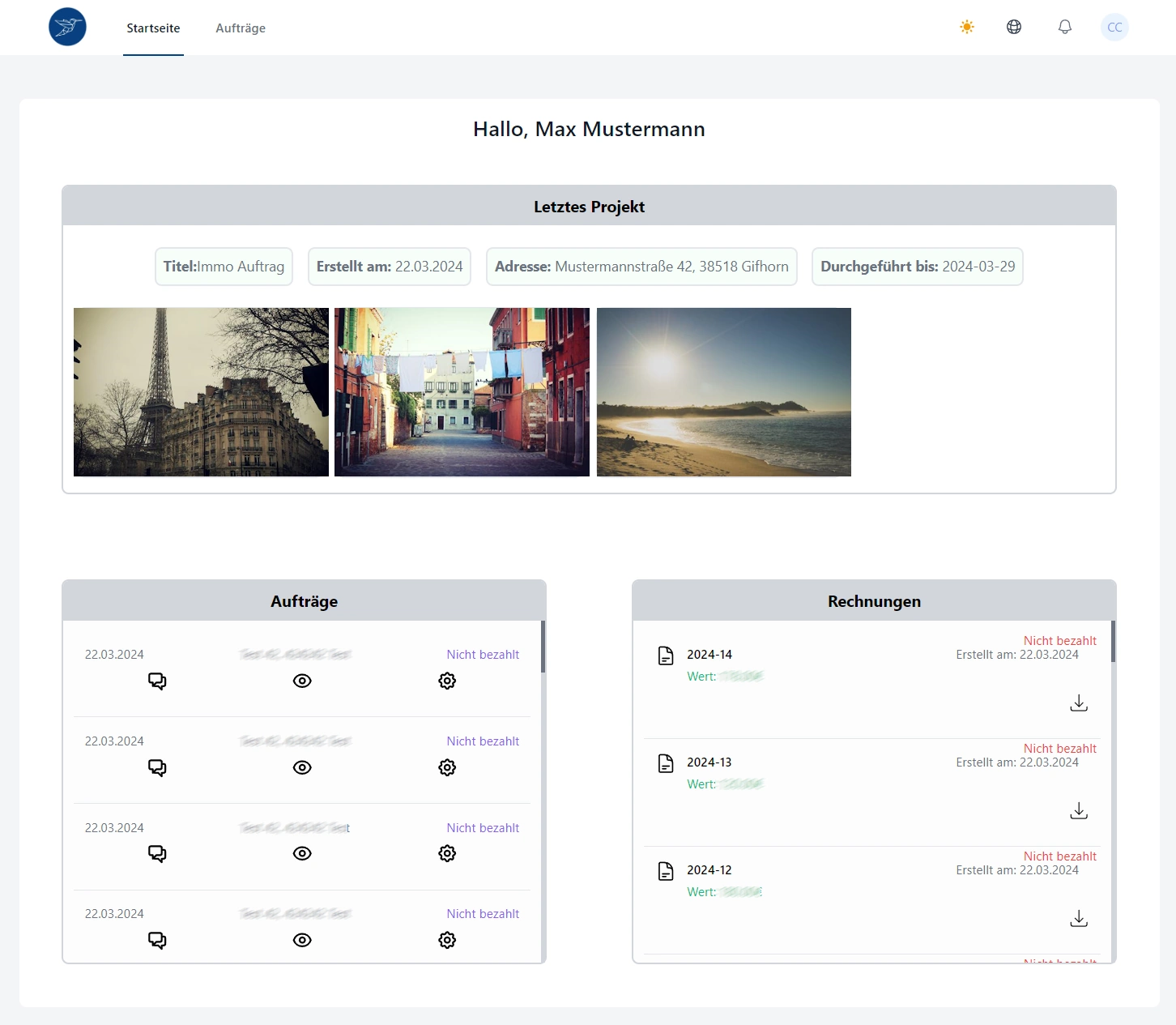The width and height of the screenshot is (1176, 1025).
Task: Open settings gear of the fourth order
Action: click(x=447, y=940)
